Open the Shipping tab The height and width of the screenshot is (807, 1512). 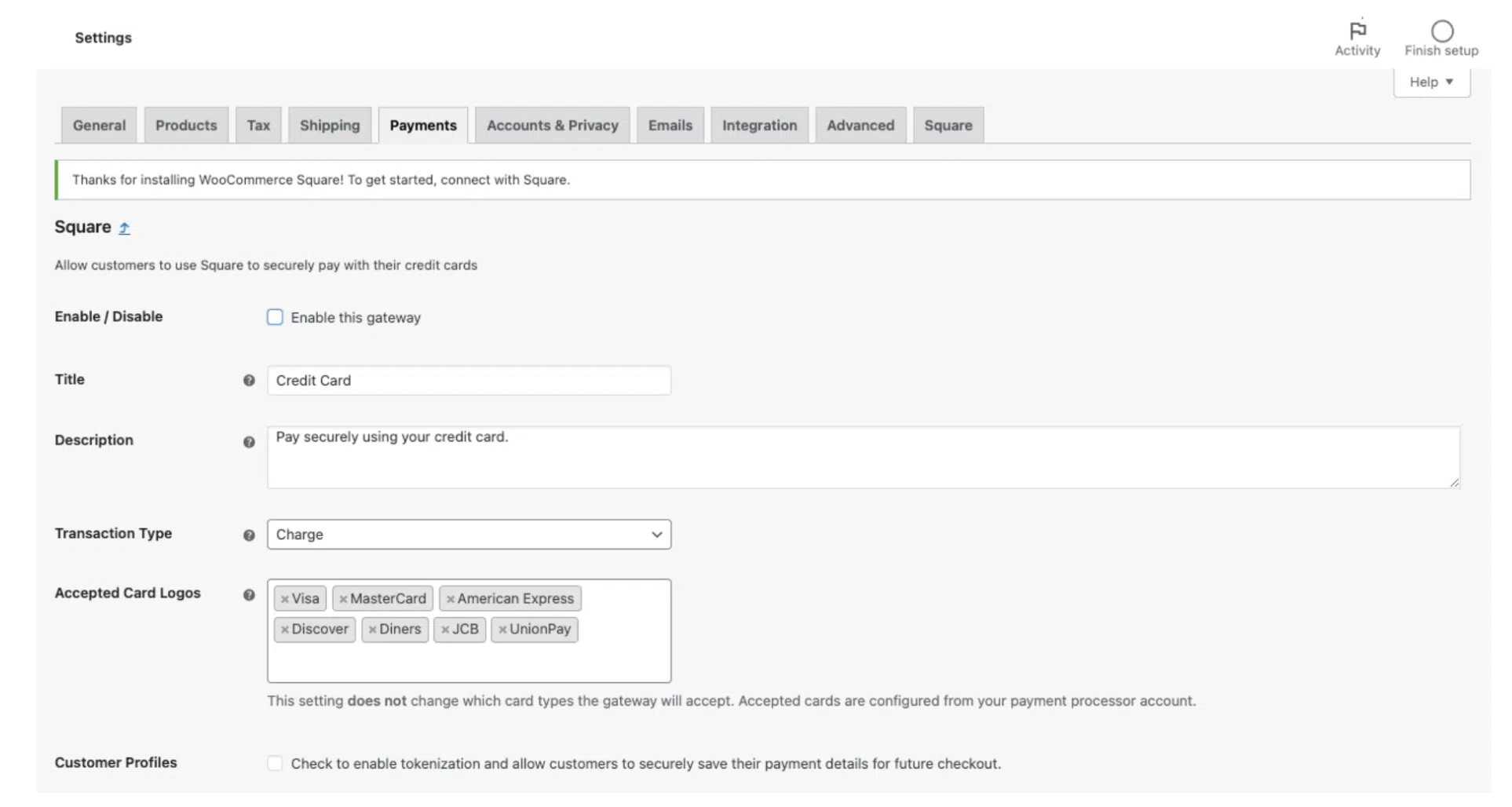[331, 126]
